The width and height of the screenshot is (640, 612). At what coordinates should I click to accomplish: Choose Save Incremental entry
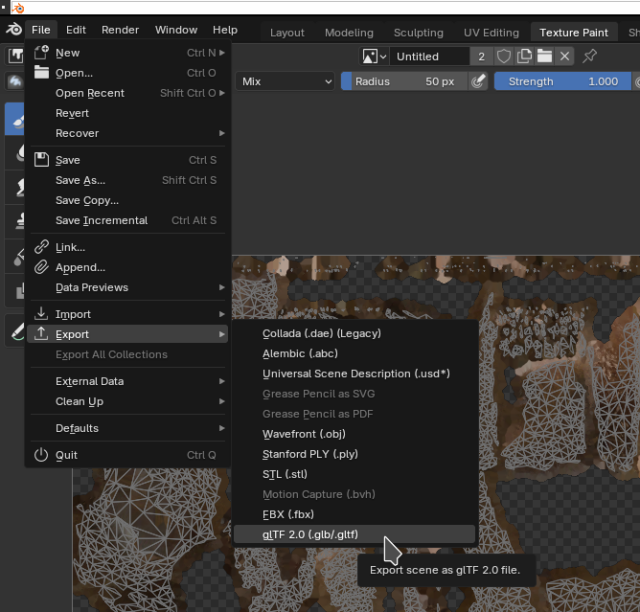(127, 220)
